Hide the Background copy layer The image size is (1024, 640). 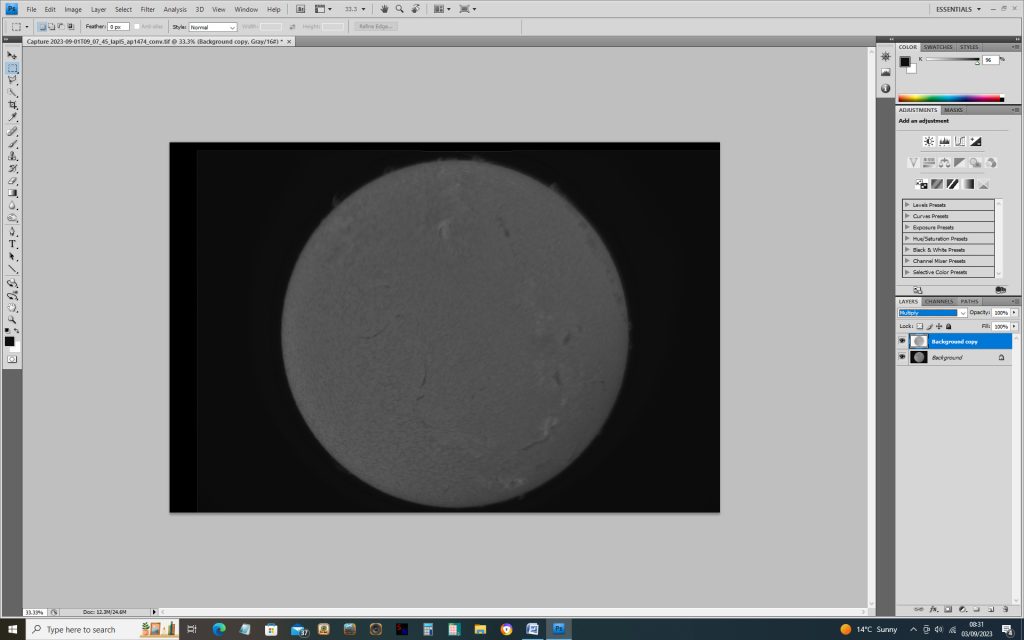[902, 342]
